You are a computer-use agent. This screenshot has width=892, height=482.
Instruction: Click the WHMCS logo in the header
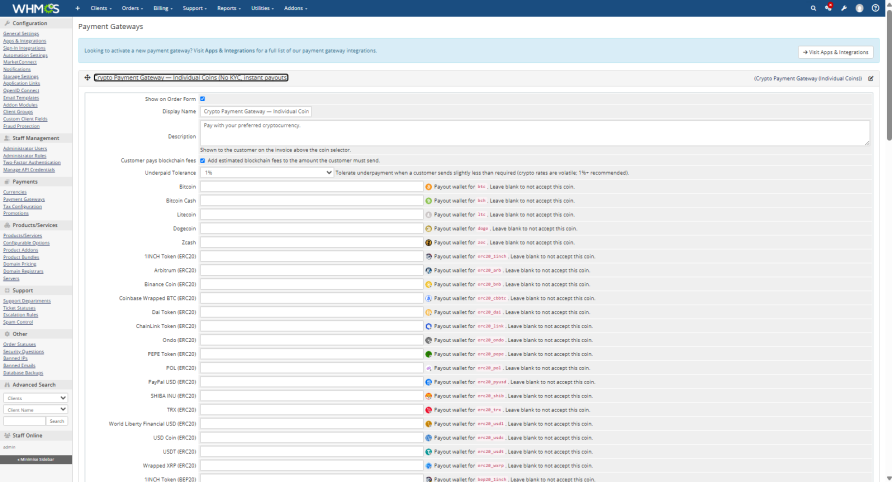pos(36,9)
